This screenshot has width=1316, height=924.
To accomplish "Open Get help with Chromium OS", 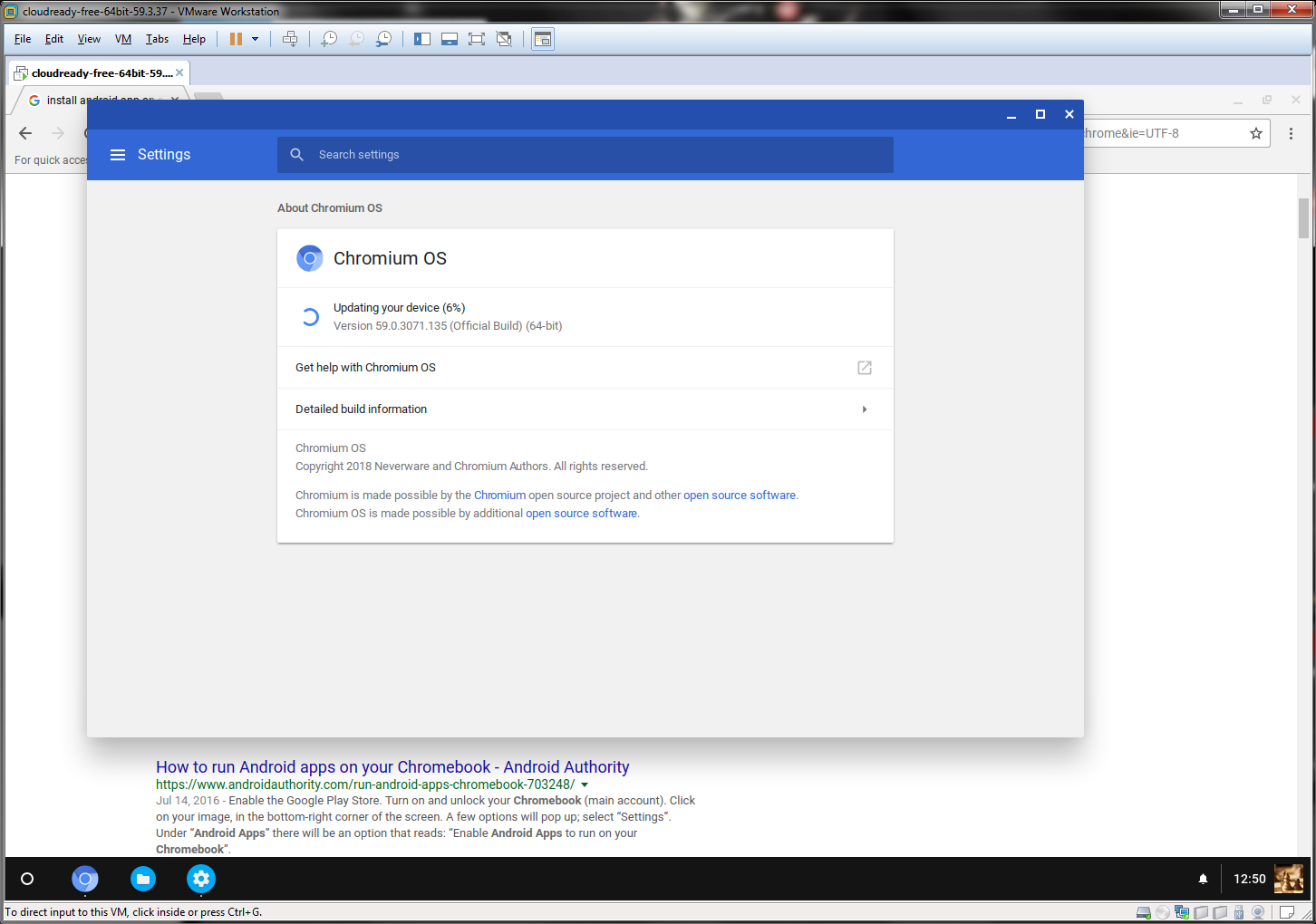I will (585, 368).
